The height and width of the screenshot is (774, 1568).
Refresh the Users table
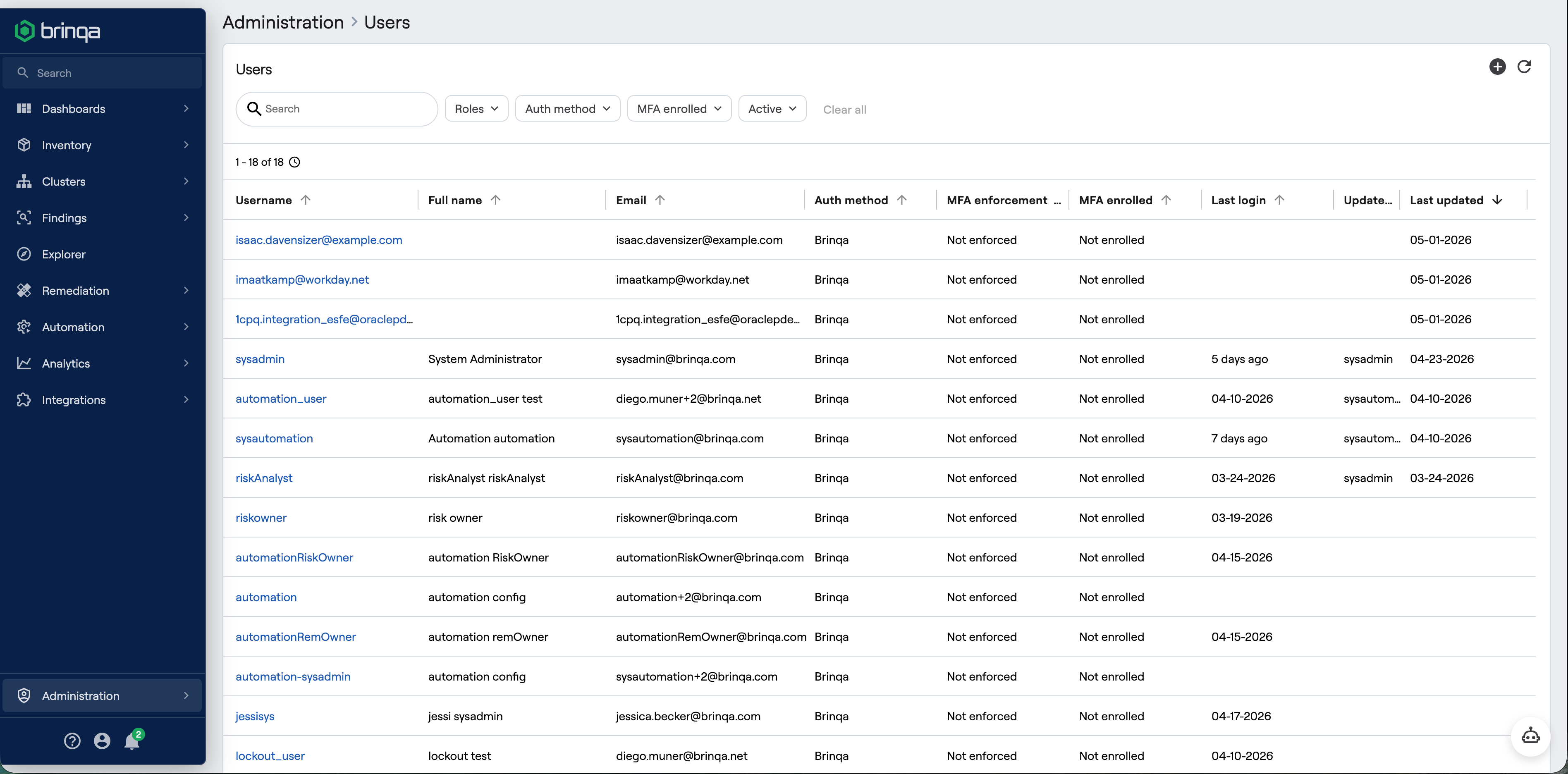coord(1524,67)
